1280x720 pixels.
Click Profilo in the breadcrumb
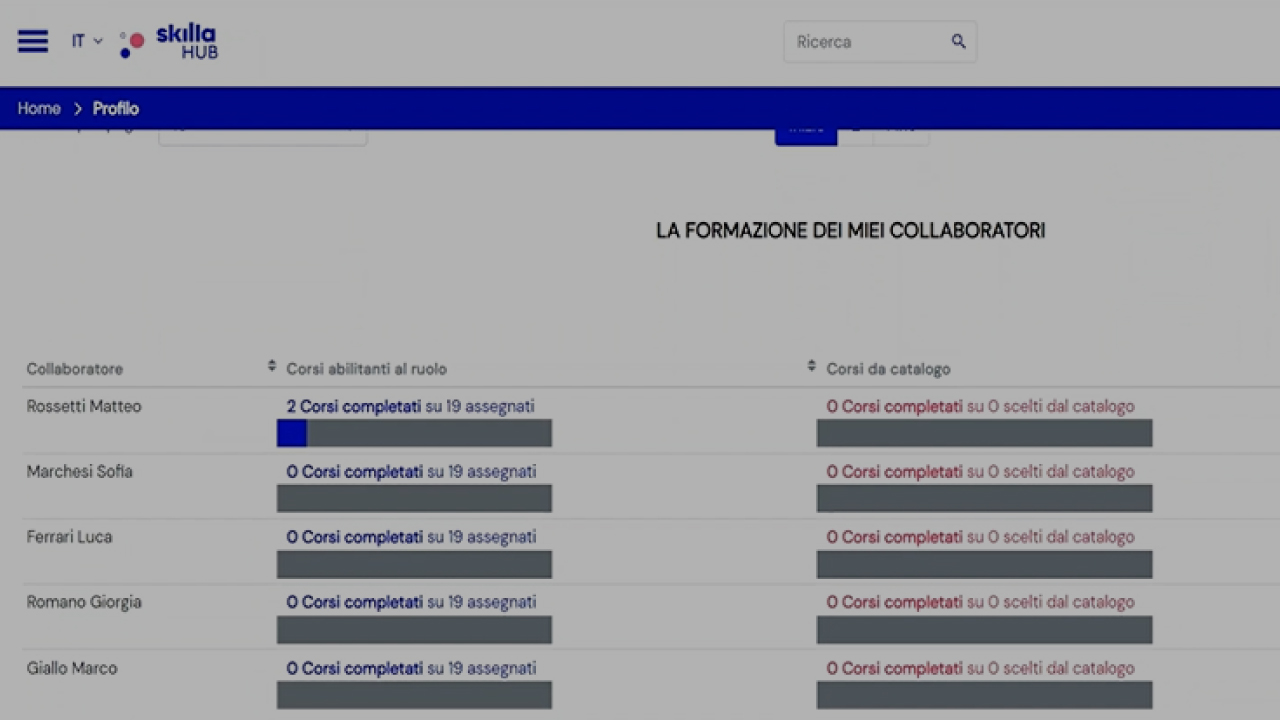116,109
